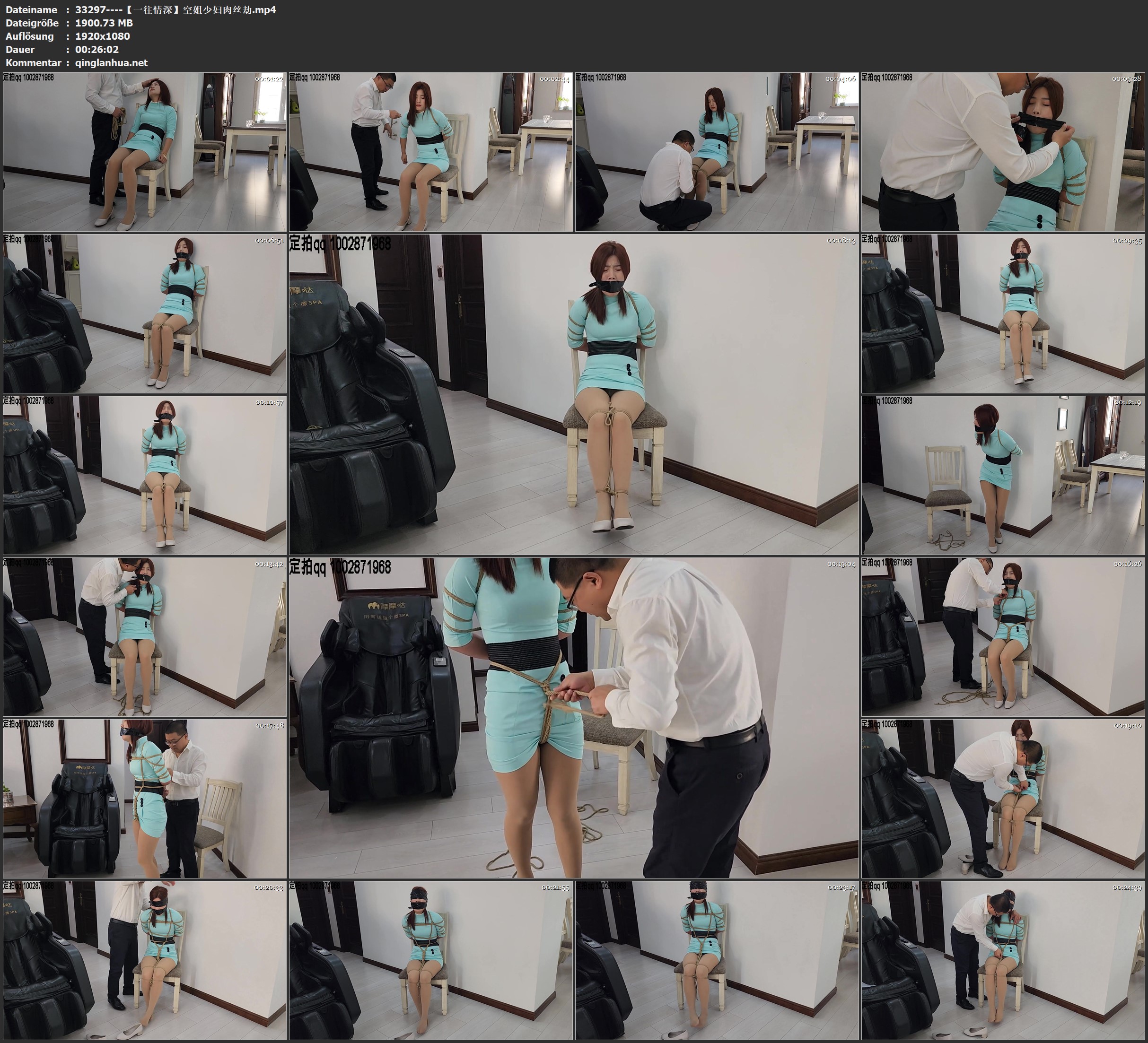1148x1043 pixels.
Task: Click the 1920x1080 resolution value
Action: pos(103,36)
